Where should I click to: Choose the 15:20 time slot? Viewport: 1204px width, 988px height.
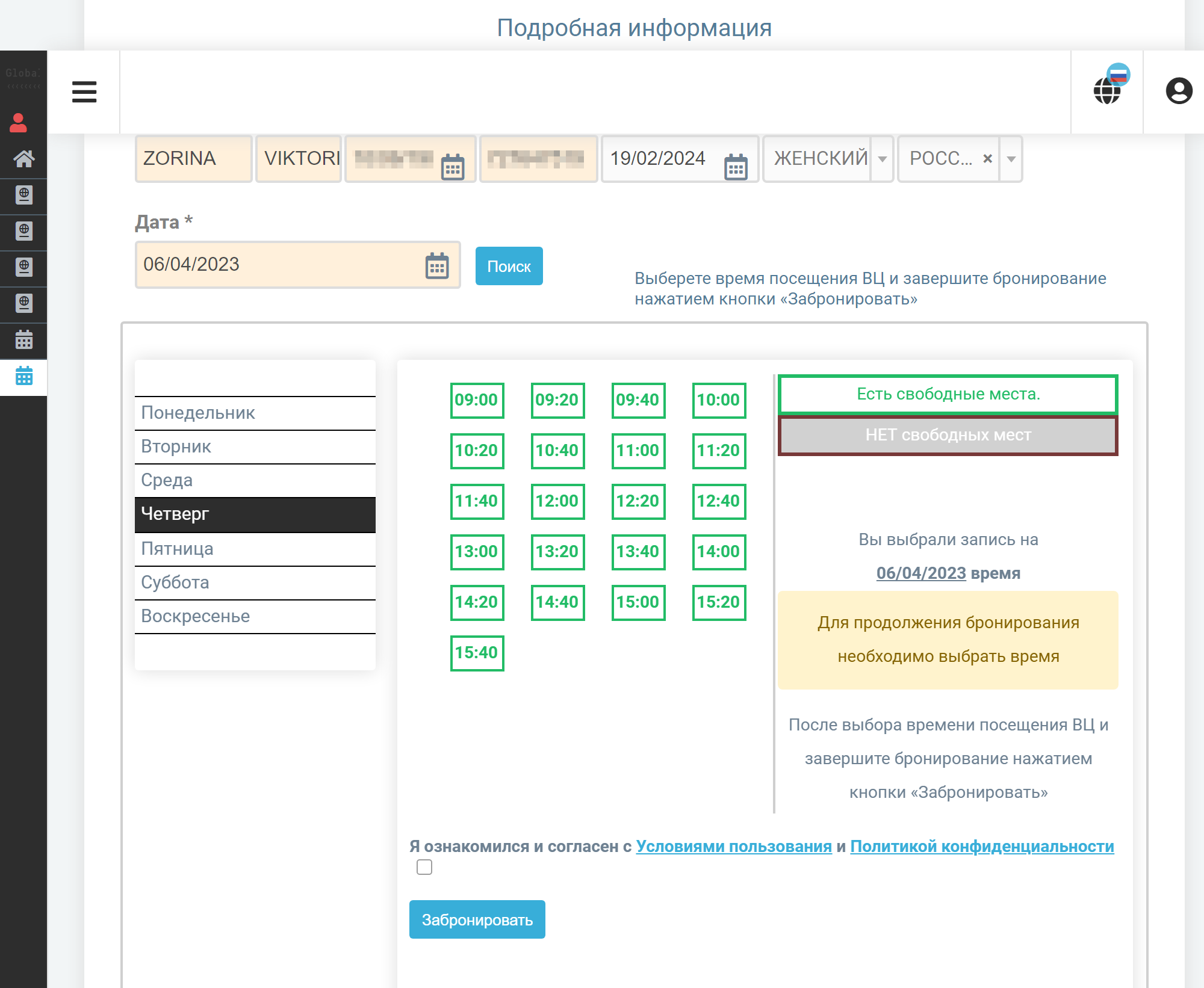pyautogui.click(x=719, y=602)
